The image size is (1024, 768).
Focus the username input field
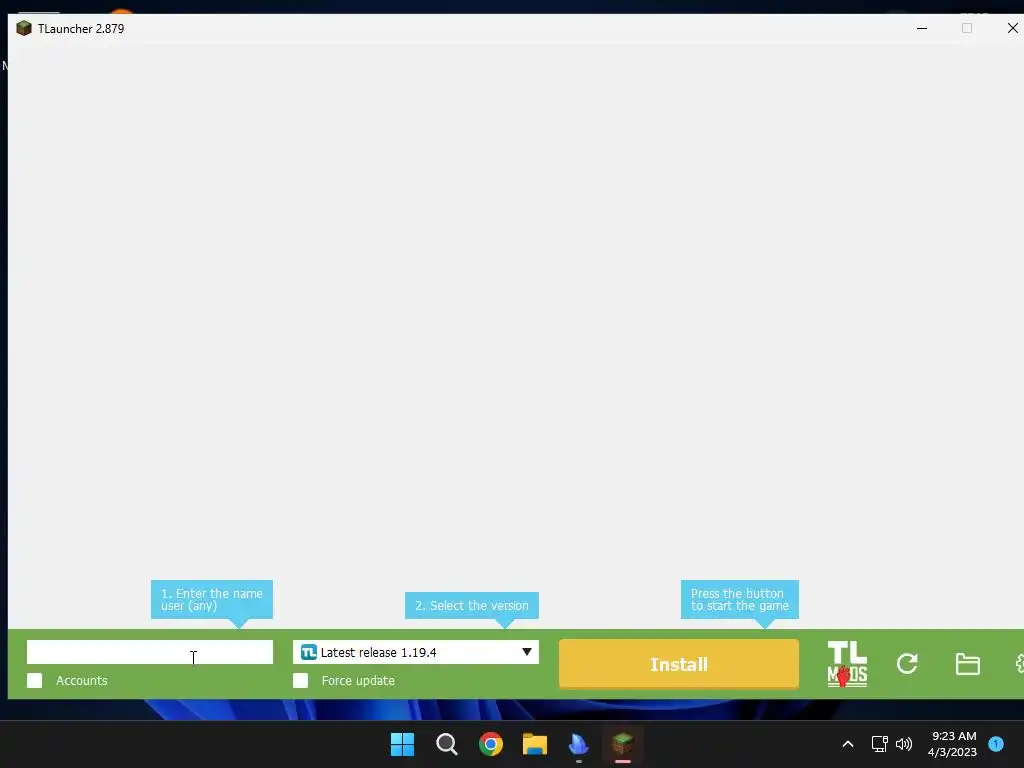coord(150,652)
